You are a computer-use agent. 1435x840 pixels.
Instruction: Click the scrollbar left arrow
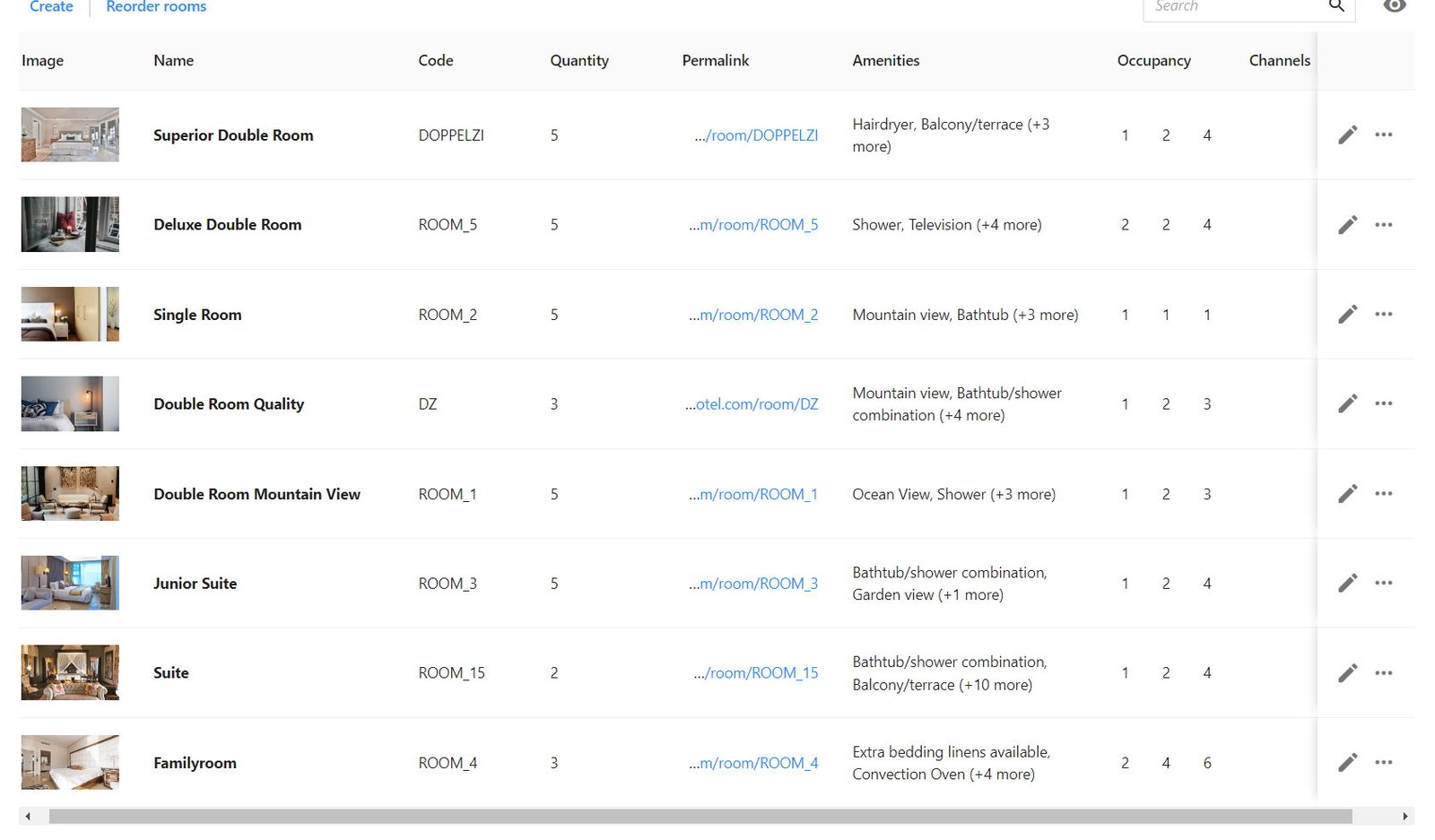pyautogui.click(x=28, y=816)
